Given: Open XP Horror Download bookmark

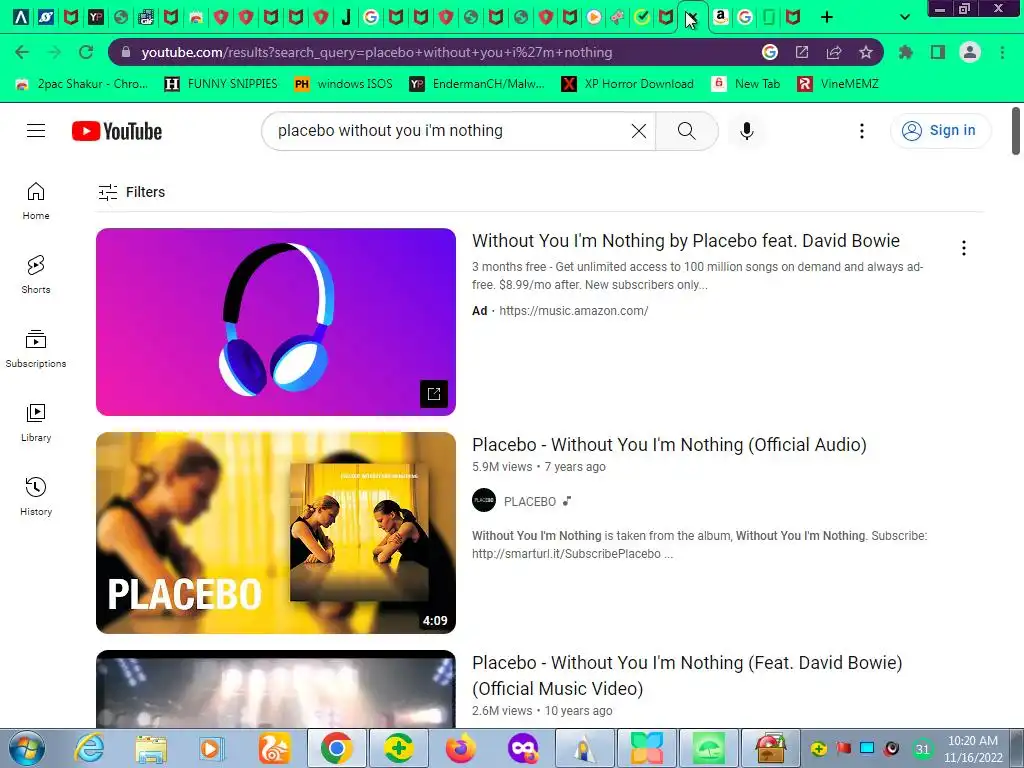Looking at the screenshot, I should point(628,84).
